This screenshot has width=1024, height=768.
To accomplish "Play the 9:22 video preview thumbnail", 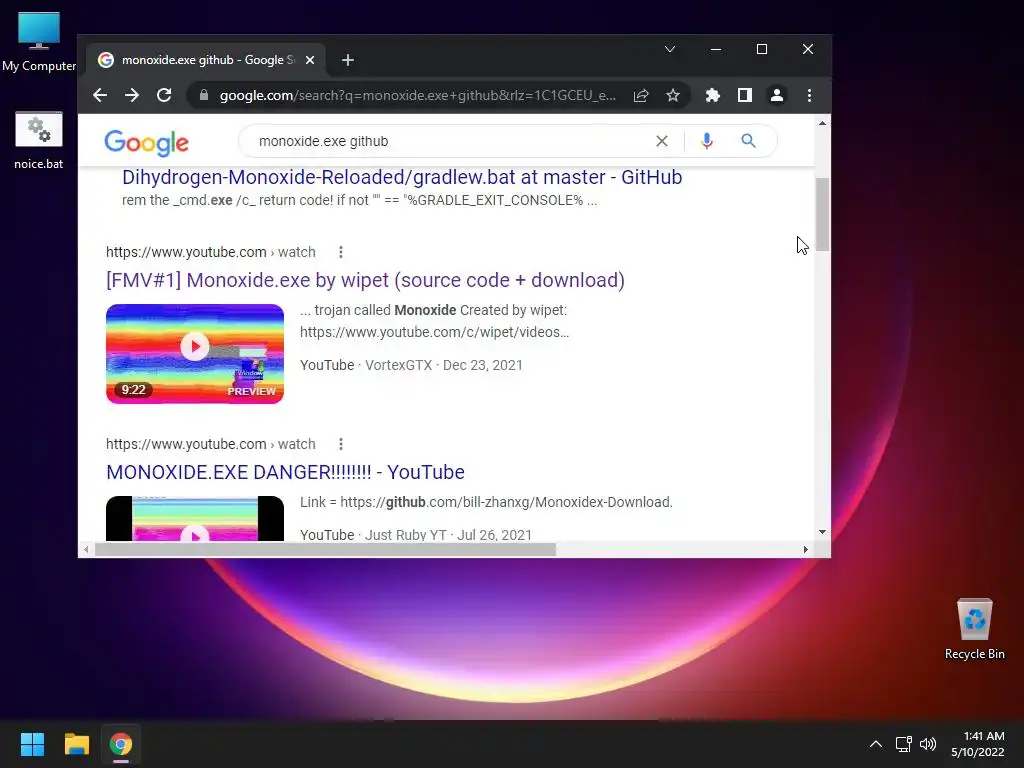I will [x=195, y=353].
